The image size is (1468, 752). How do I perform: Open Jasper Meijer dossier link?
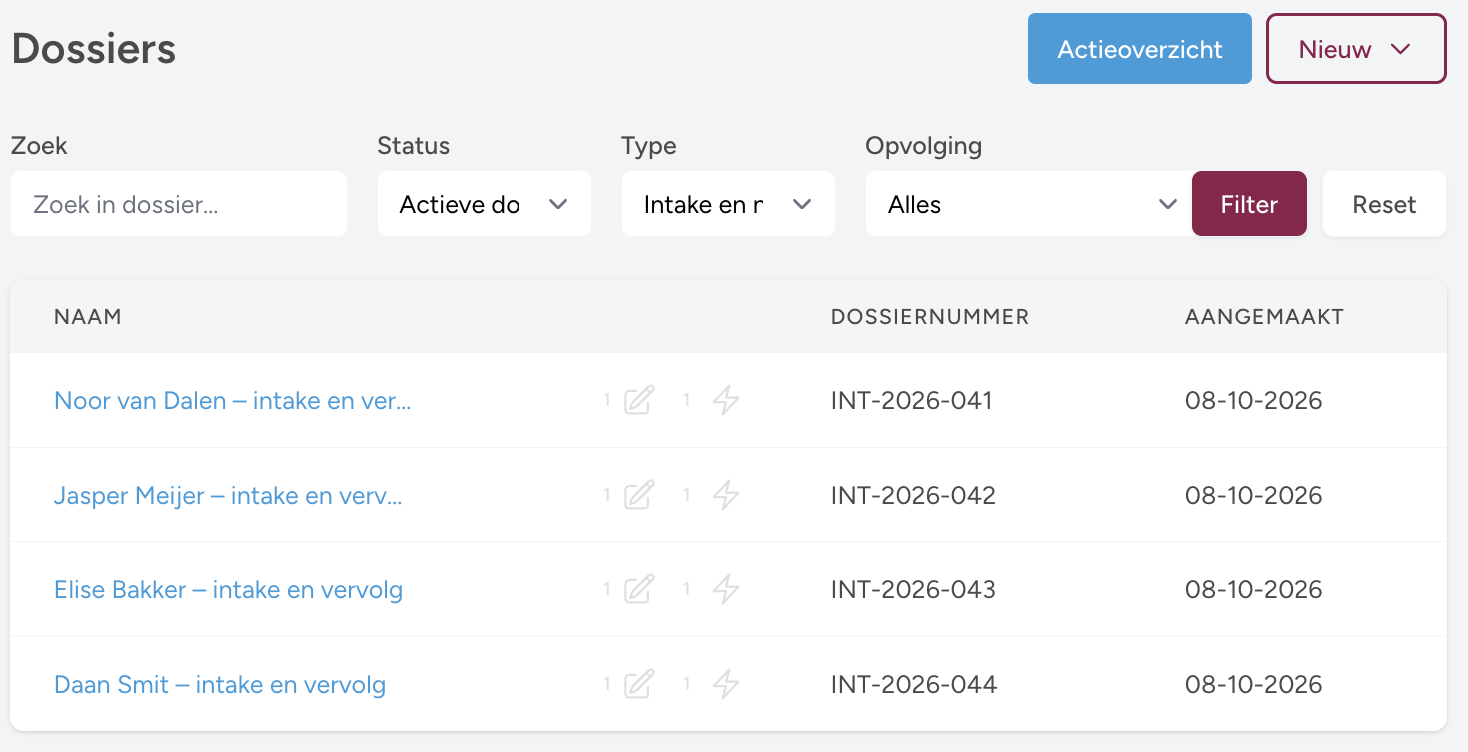tap(228, 495)
